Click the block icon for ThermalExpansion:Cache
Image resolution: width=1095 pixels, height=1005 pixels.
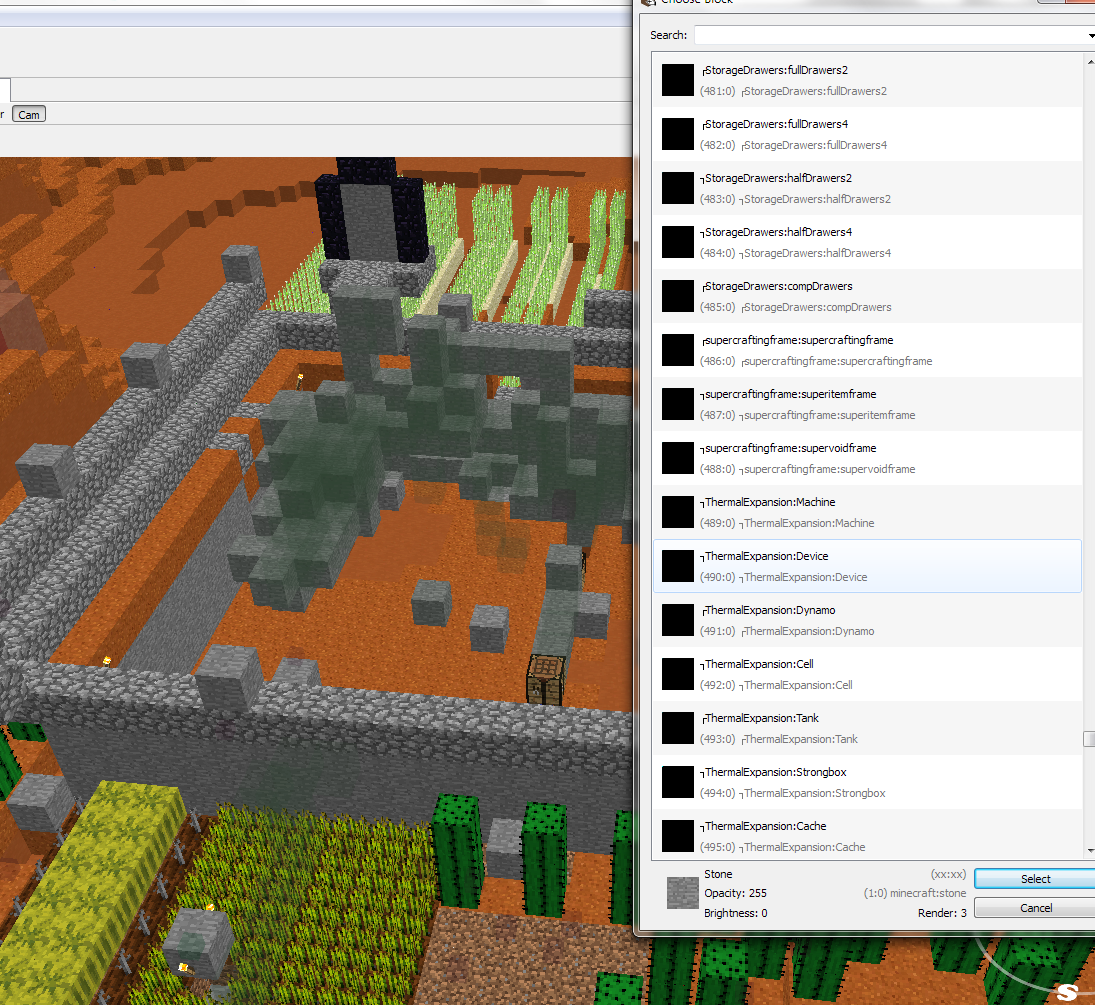tap(677, 836)
